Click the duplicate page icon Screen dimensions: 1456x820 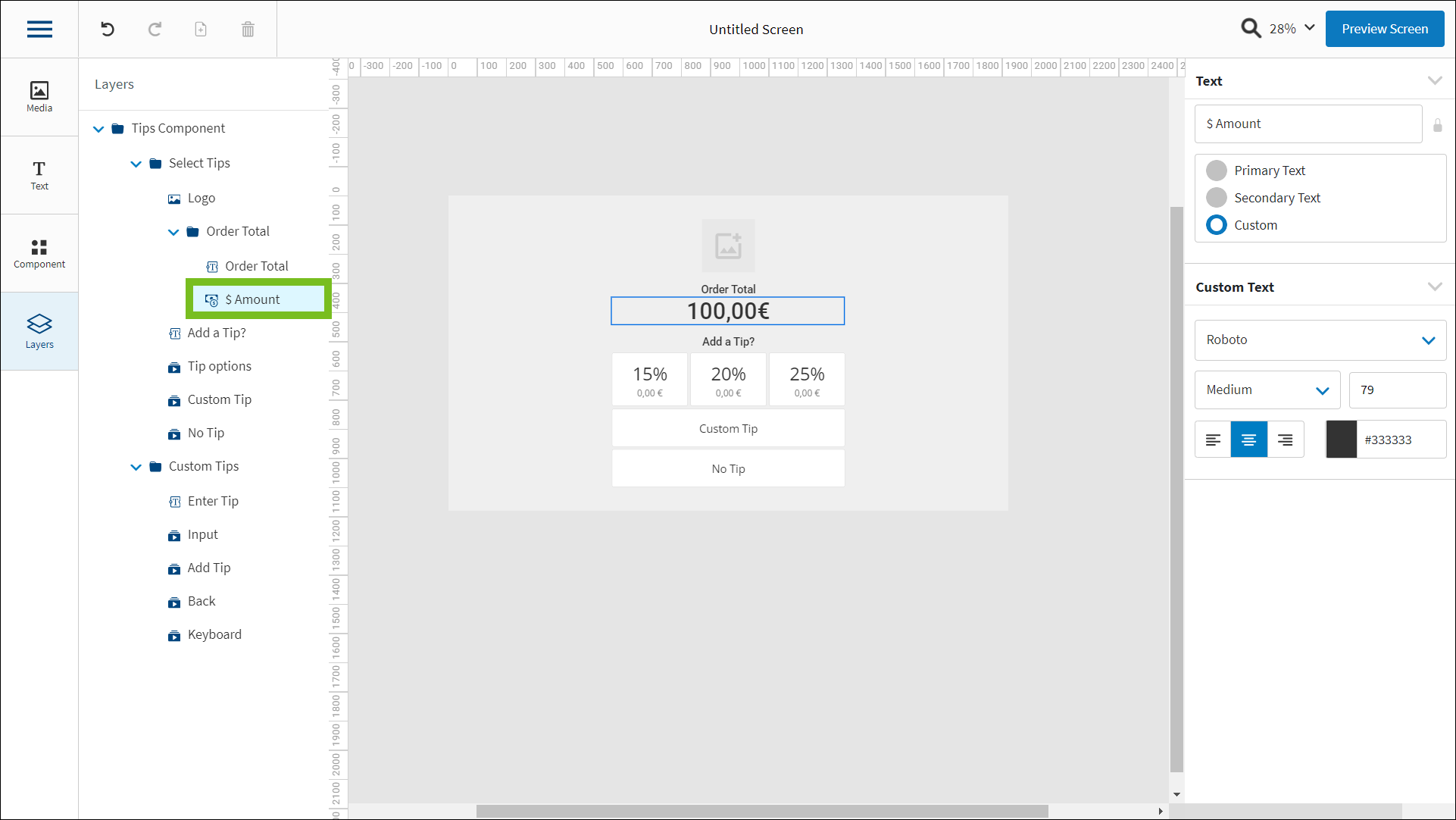point(201,30)
